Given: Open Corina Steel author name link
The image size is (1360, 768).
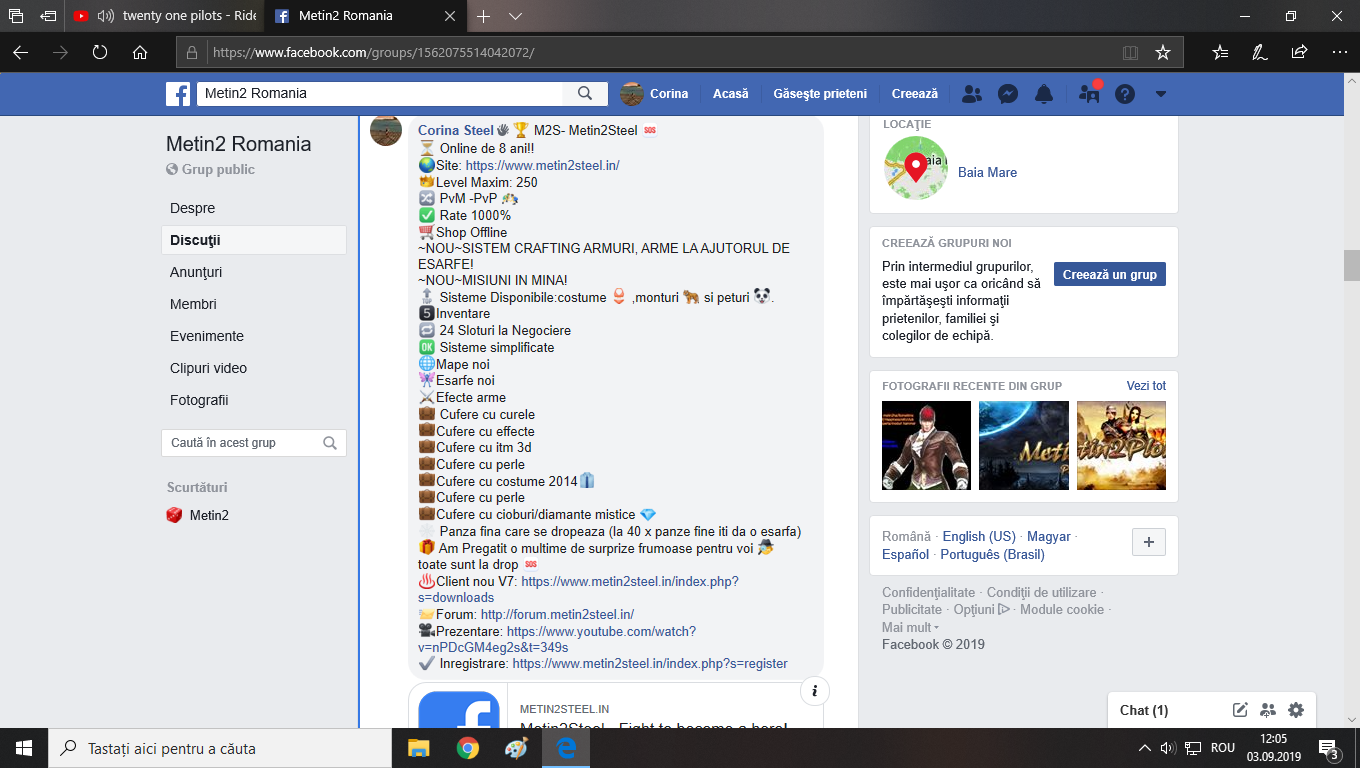Looking at the screenshot, I should 456,130.
